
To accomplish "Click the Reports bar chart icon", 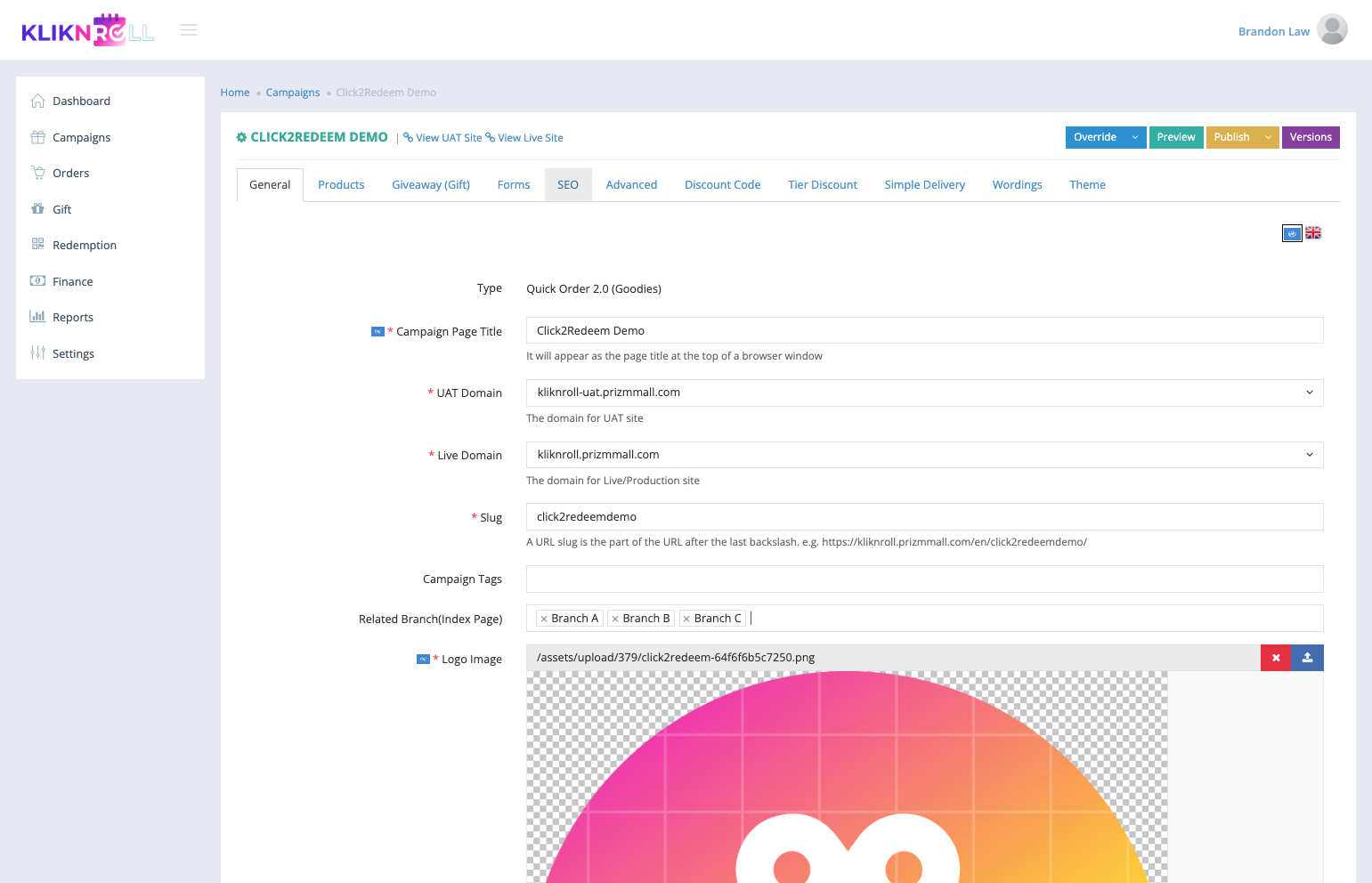I will pos(37,317).
